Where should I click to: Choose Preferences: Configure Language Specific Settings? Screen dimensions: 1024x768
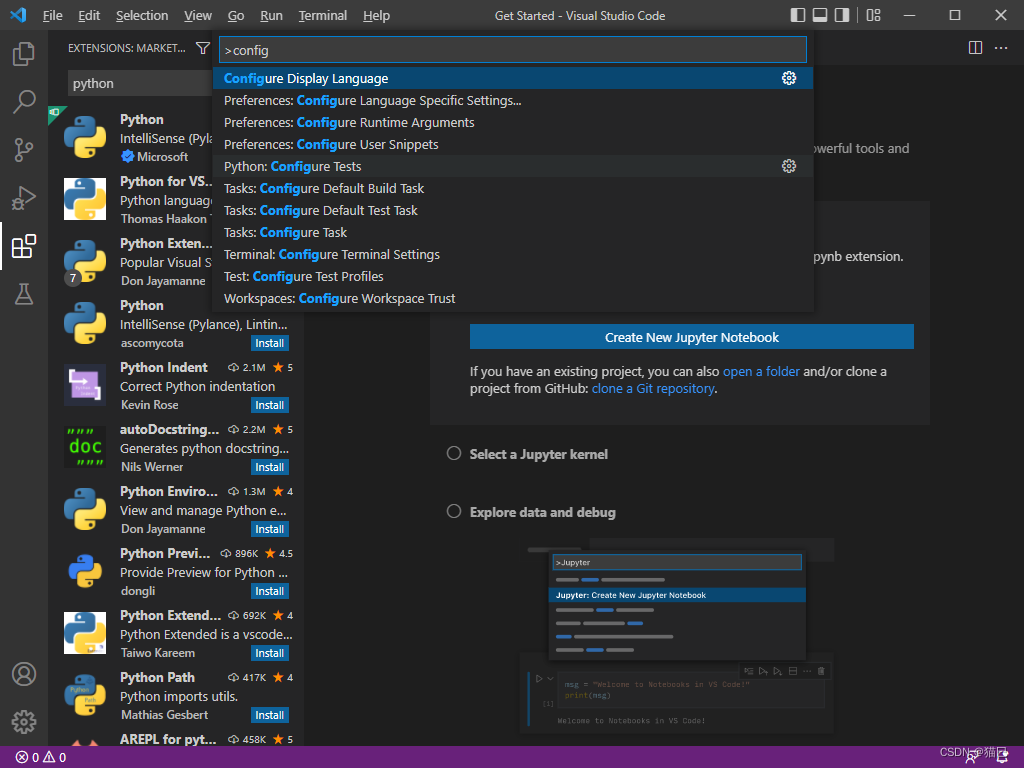click(513, 101)
